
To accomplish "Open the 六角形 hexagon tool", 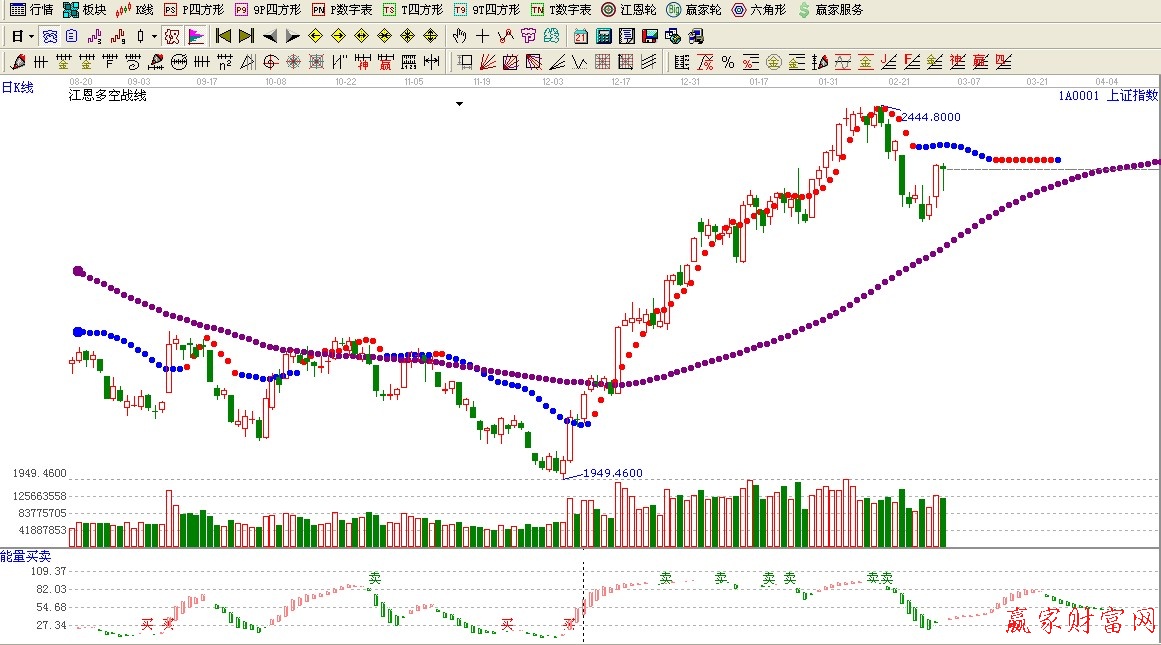I will tap(758, 10).
